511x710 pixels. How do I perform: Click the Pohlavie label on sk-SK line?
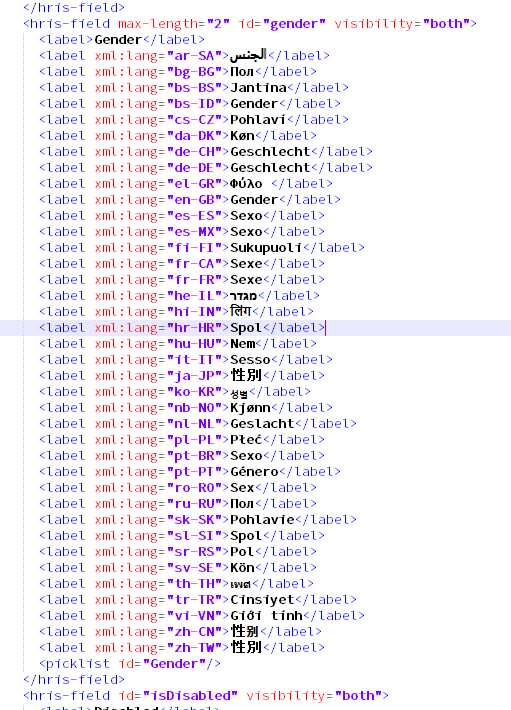[262, 520]
